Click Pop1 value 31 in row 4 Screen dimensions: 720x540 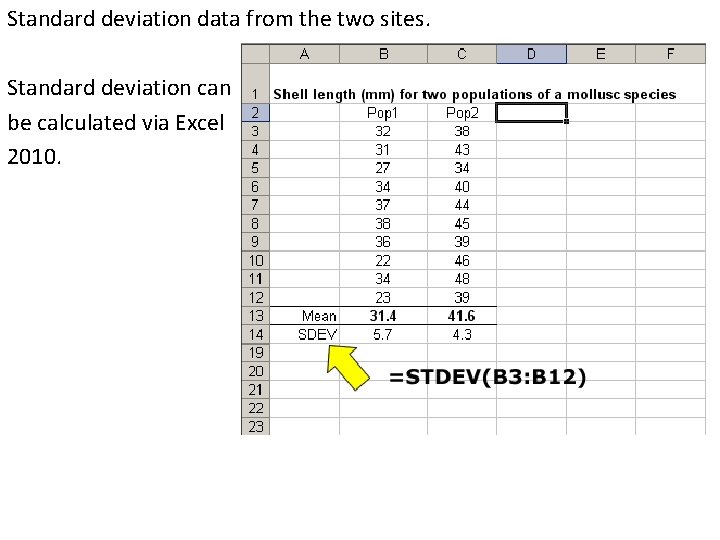click(x=383, y=150)
